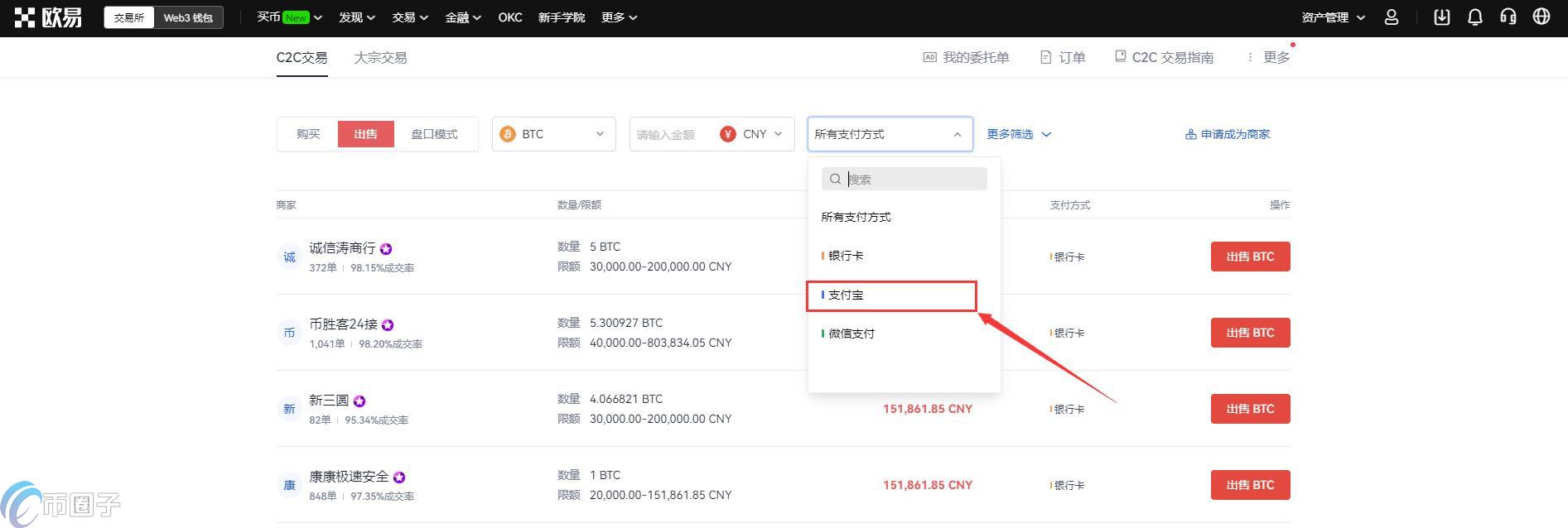The image size is (1568, 528).
Task: Click the CNY yen currency icon
Action: click(728, 134)
